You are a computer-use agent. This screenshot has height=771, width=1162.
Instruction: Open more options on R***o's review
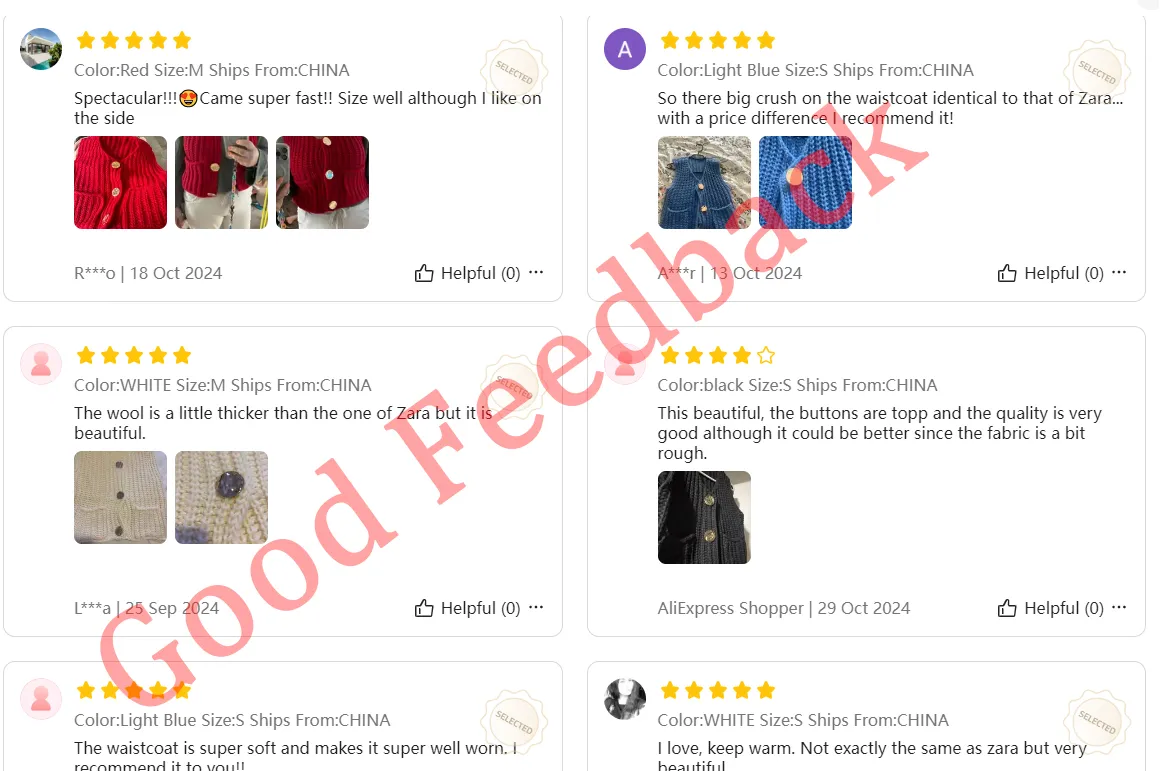coord(537,272)
